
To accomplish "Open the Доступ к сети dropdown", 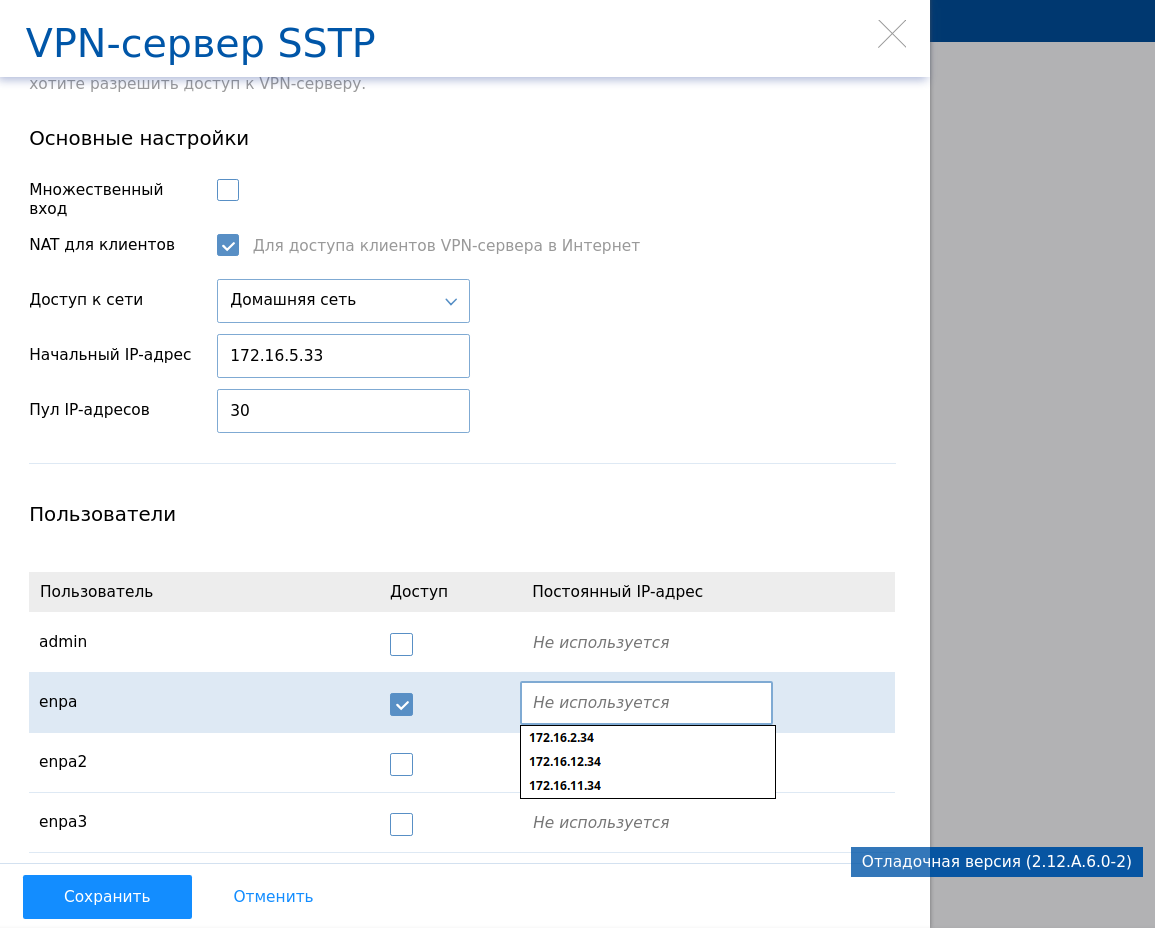I will pyautogui.click(x=343, y=300).
